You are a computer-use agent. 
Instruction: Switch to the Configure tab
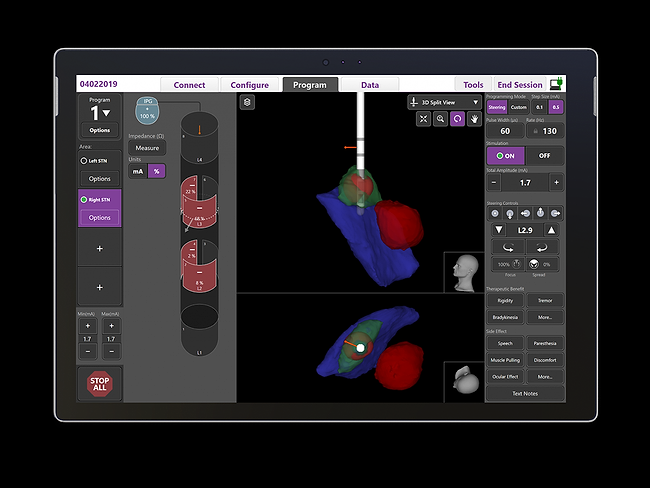click(249, 85)
